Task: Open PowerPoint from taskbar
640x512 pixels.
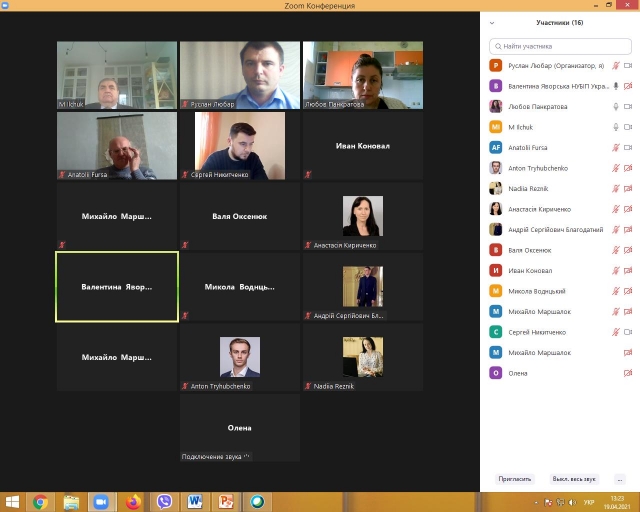Action: coord(226,502)
